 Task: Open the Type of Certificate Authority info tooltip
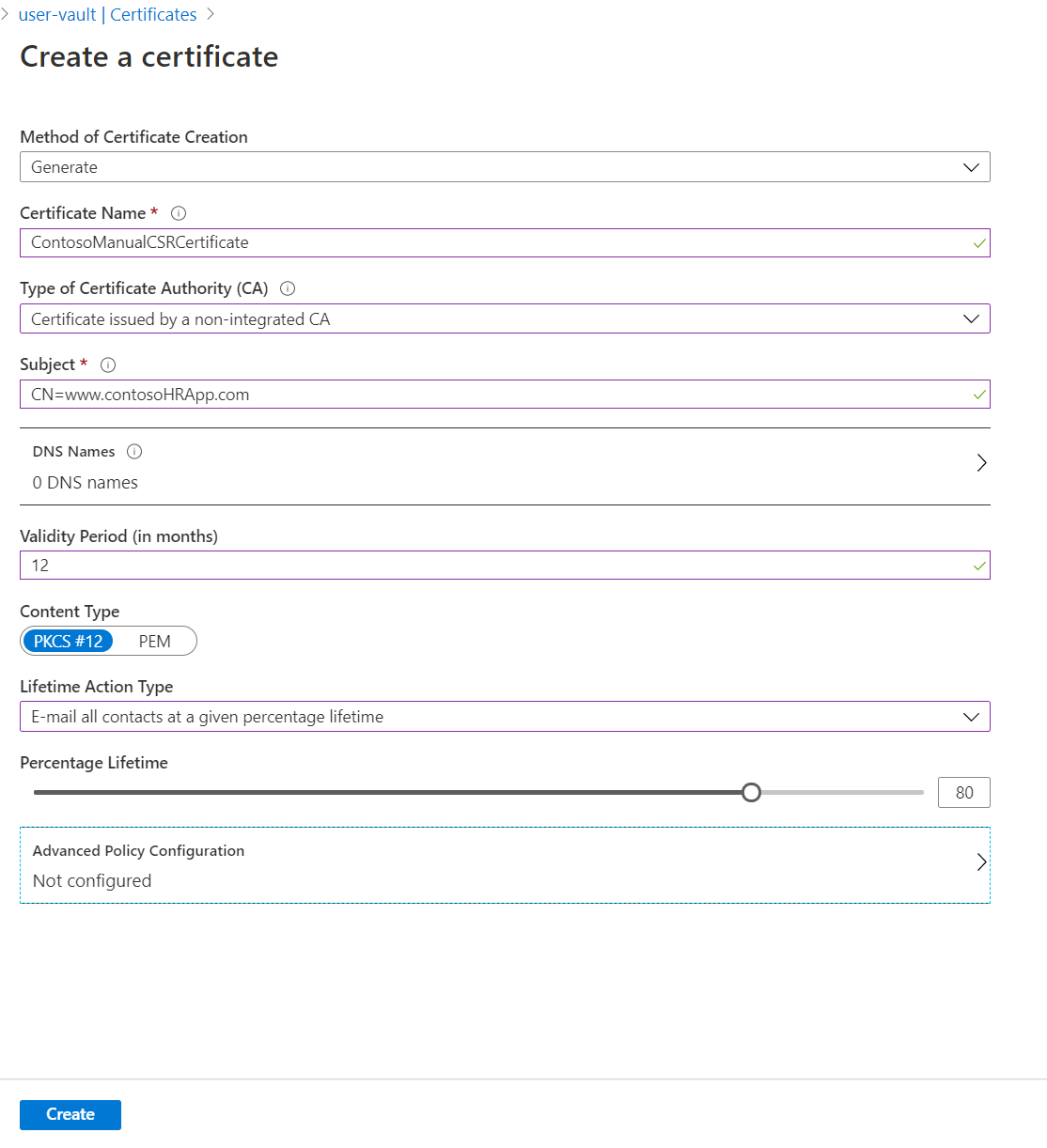coord(288,288)
